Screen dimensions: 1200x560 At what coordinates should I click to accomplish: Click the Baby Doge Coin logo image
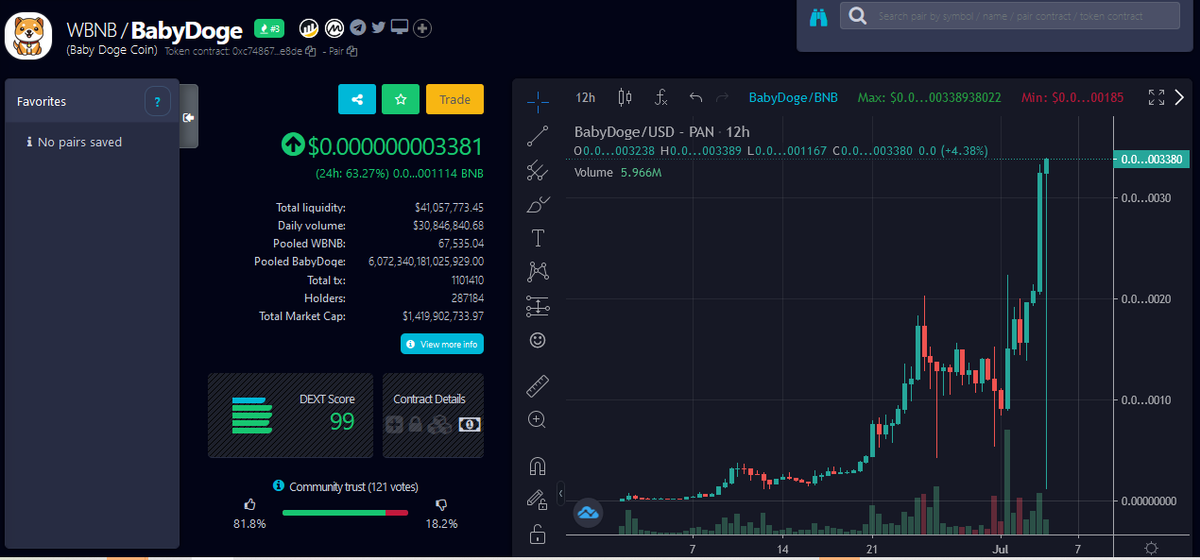coord(28,34)
